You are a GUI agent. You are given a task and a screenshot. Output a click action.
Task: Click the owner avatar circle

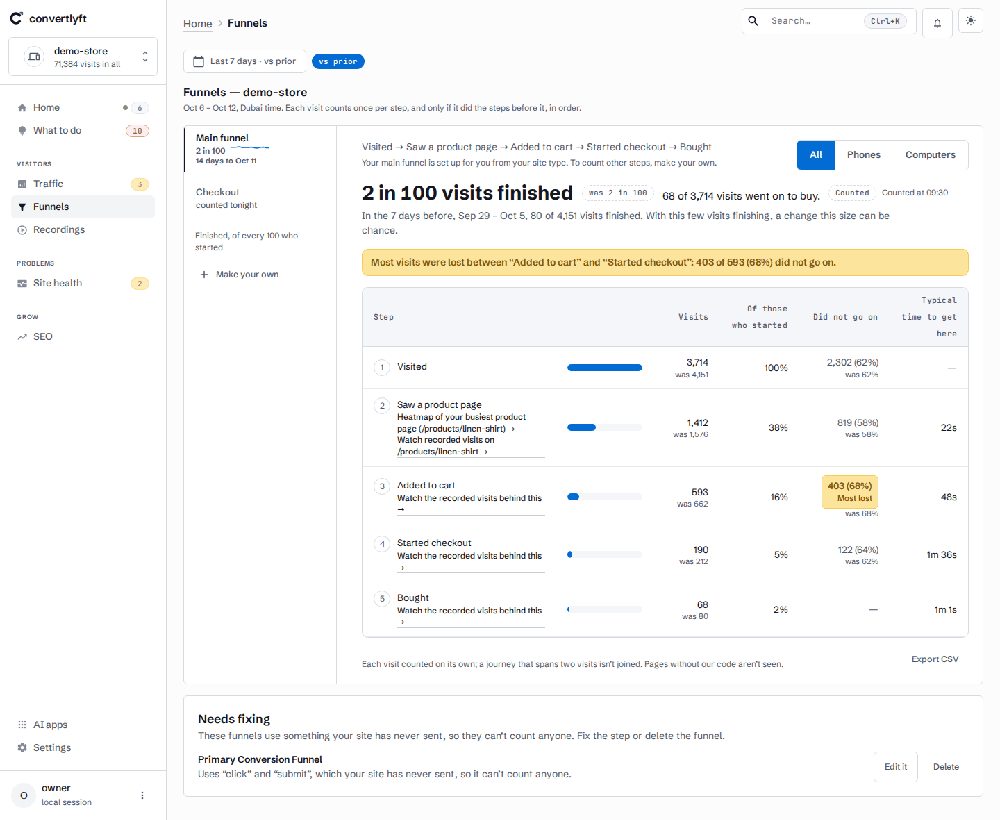(x=24, y=795)
